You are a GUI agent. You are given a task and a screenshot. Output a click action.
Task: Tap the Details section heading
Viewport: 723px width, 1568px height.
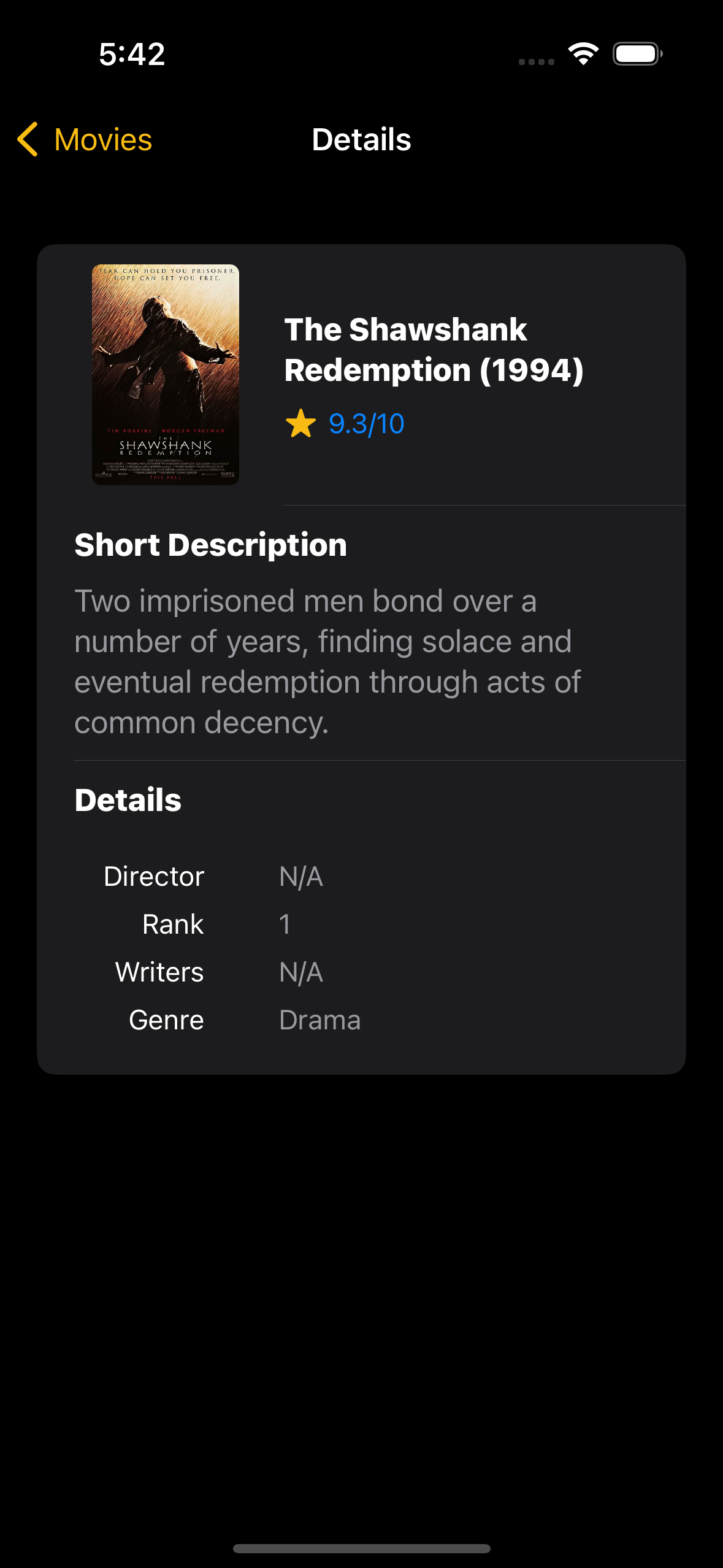(127, 799)
